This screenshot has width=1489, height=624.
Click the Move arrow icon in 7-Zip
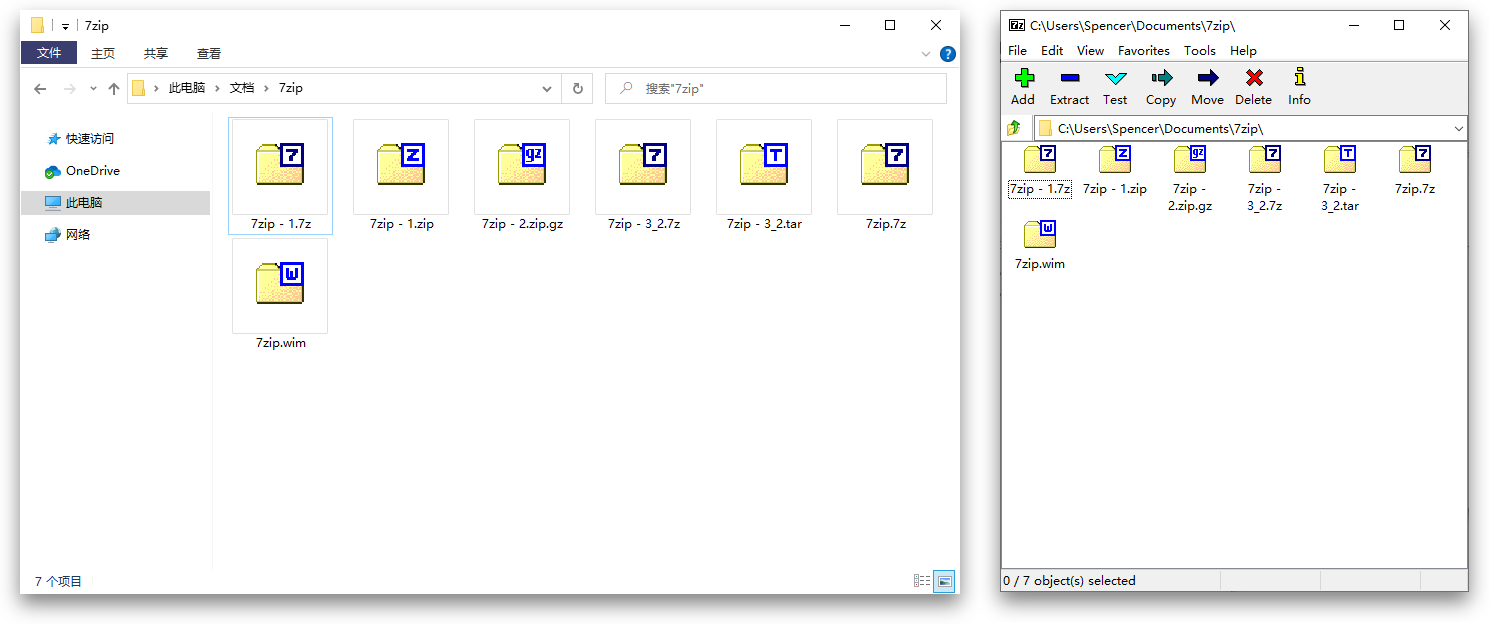[1207, 78]
